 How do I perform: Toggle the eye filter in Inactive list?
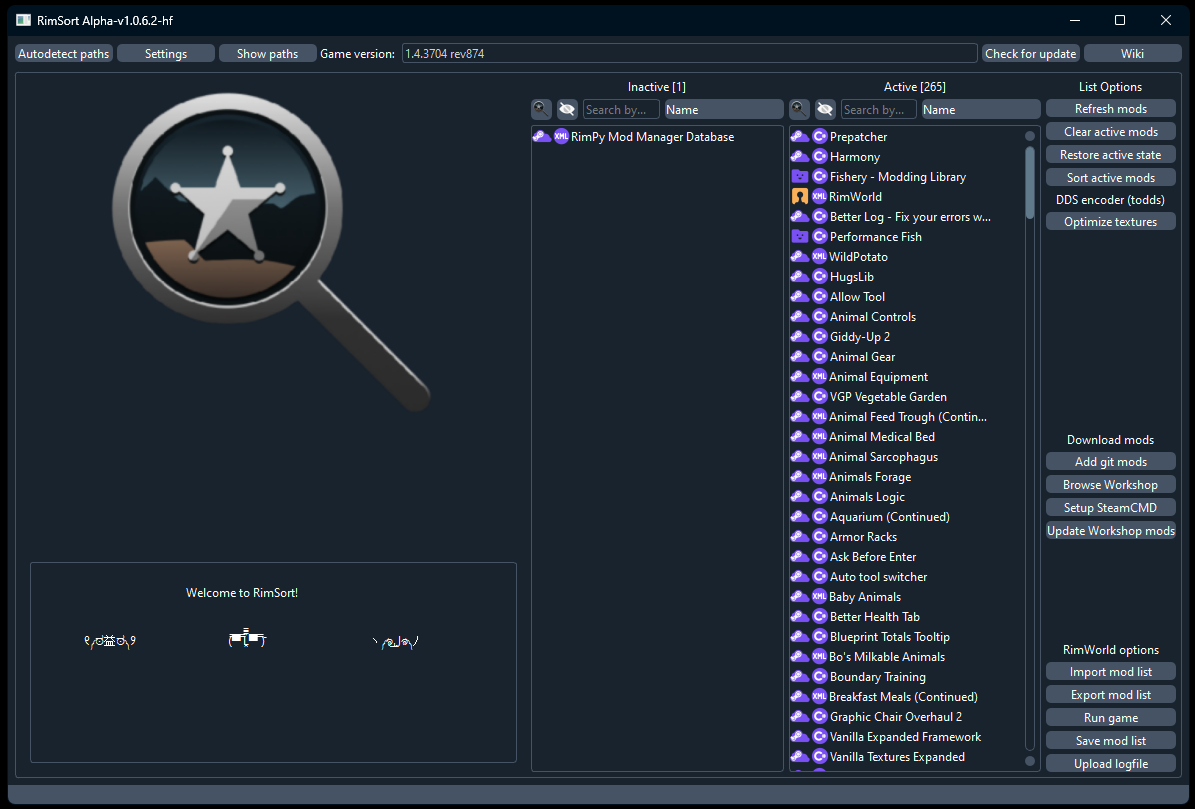[567, 110]
